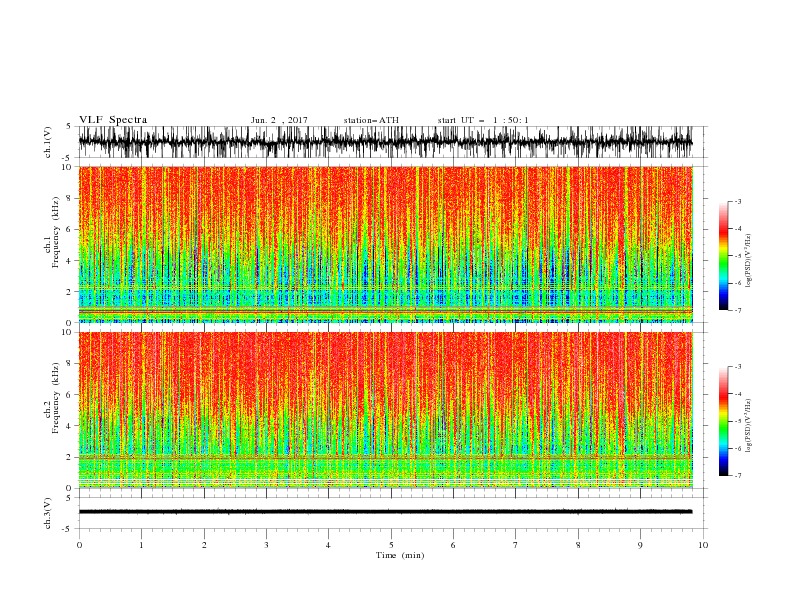Click inside the ch.2 spectrogram panel
The width and height of the screenshot is (792, 612).
(385, 410)
